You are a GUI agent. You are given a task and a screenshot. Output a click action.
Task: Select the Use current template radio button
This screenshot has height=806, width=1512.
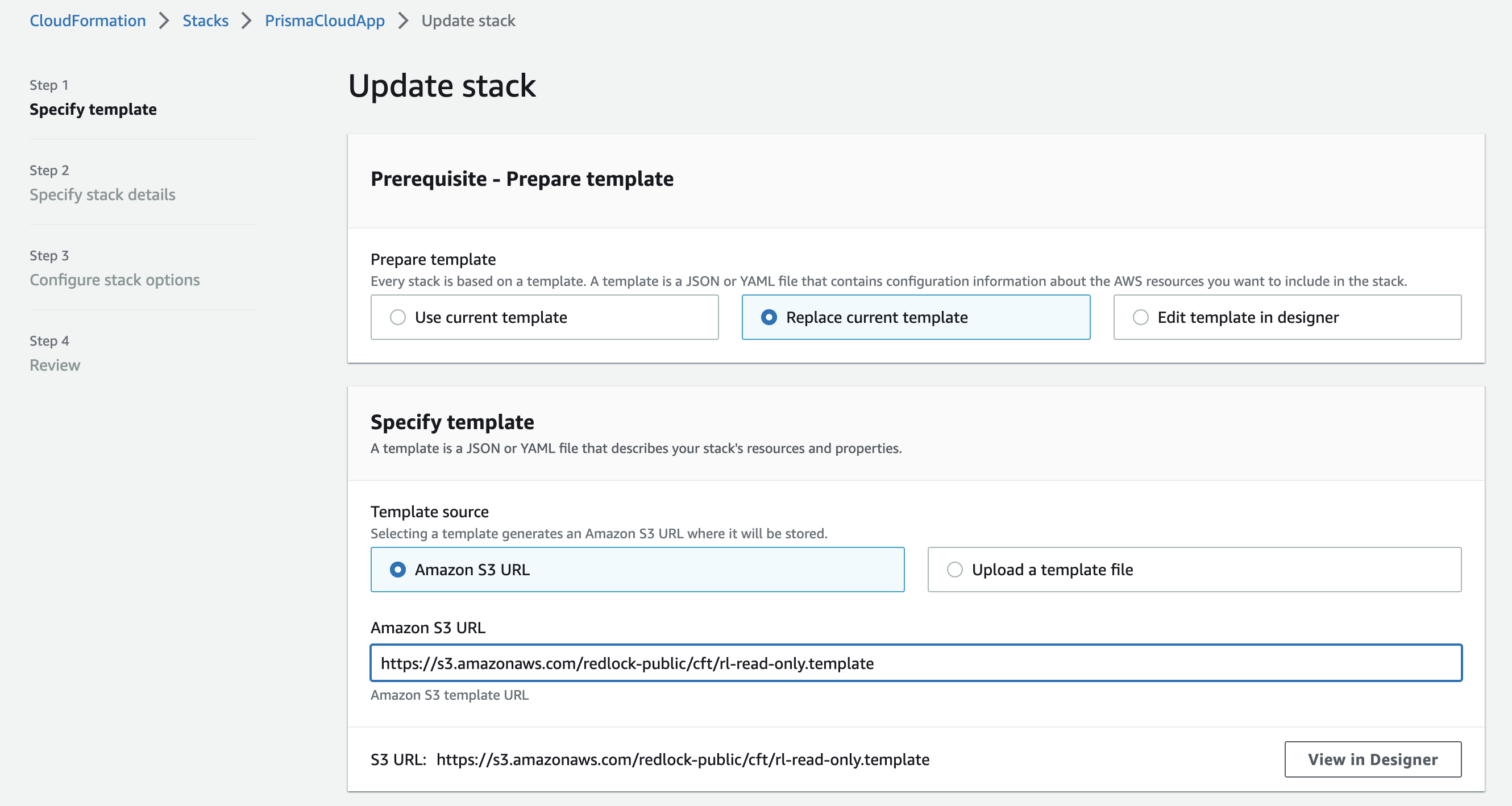tap(398, 317)
